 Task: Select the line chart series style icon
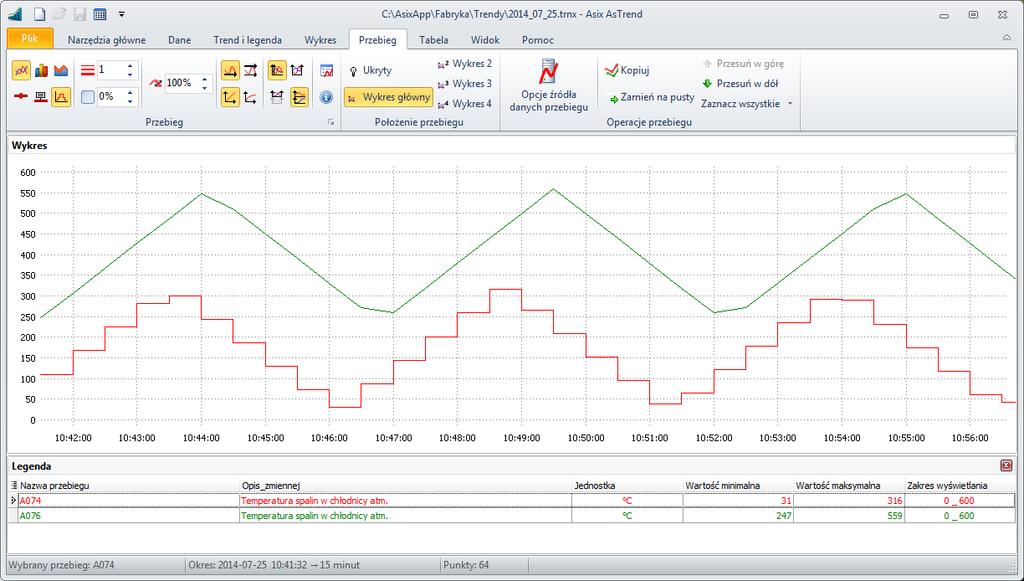coord(21,70)
